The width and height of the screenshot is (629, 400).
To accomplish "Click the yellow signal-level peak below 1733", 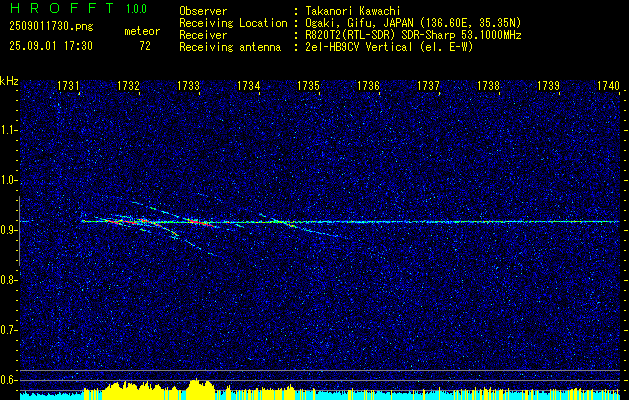I will click(x=198, y=389).
